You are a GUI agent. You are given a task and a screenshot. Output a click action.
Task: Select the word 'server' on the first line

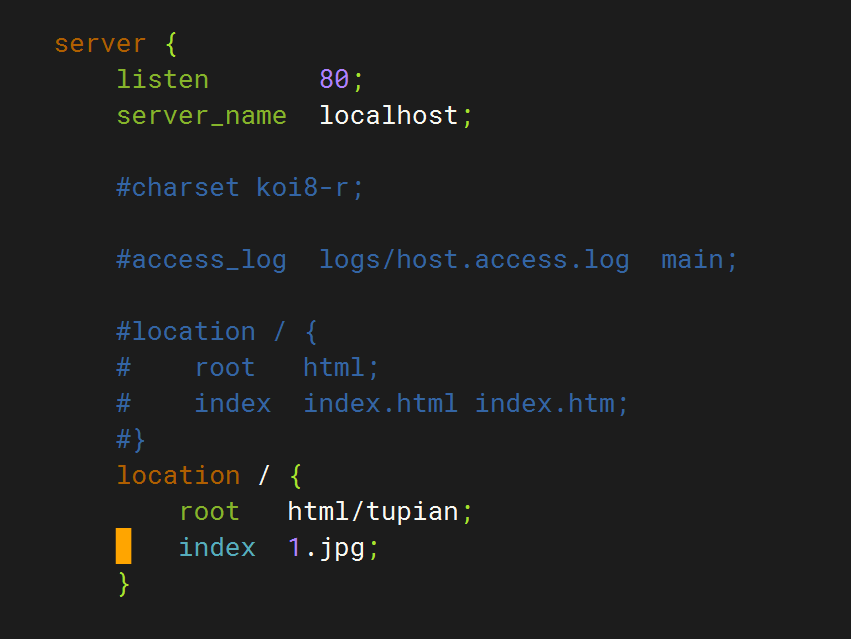pyautogui.click(x=100, y=43)
